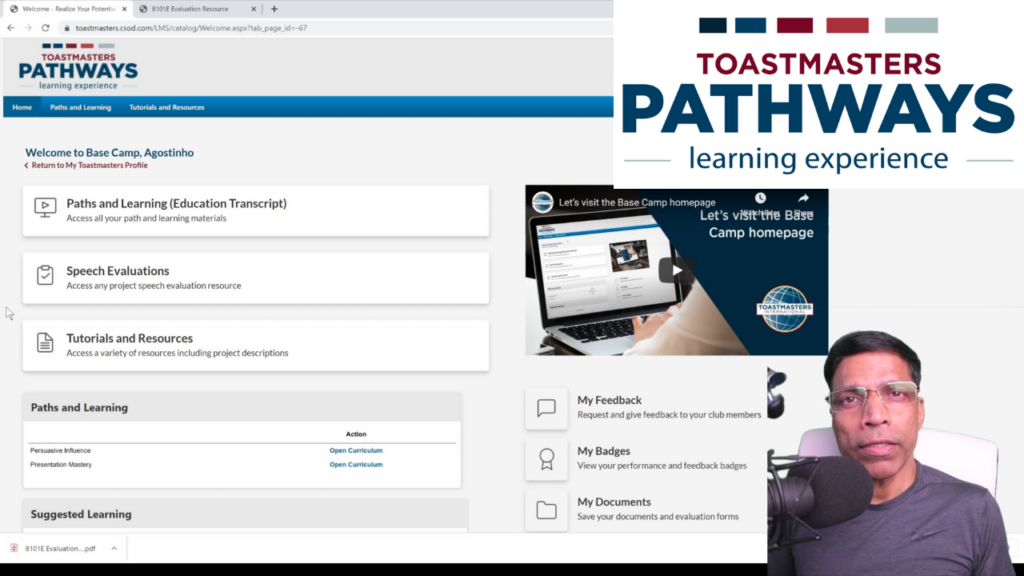1024x576 pixels.
Task: Click the video title Let's visit the Base Camp homepage
Action: click(637, 202)
